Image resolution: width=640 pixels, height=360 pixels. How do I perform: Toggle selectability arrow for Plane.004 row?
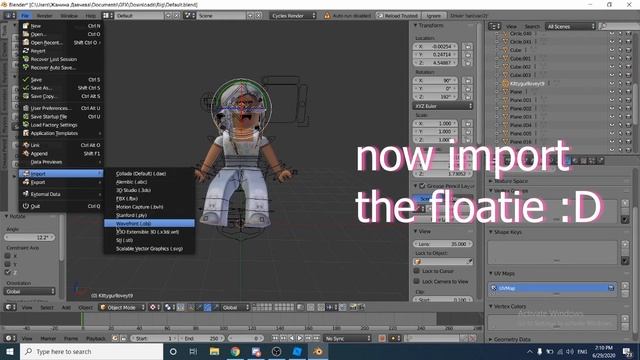point(620,125)
